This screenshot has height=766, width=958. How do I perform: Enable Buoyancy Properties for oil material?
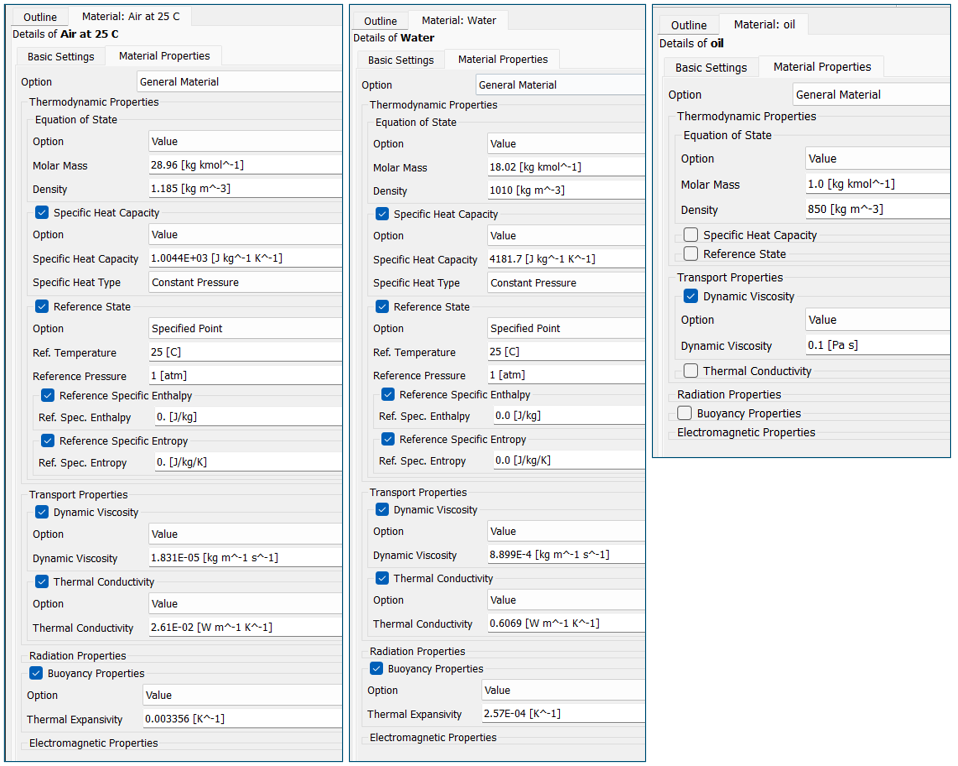(x=685, y=413)
